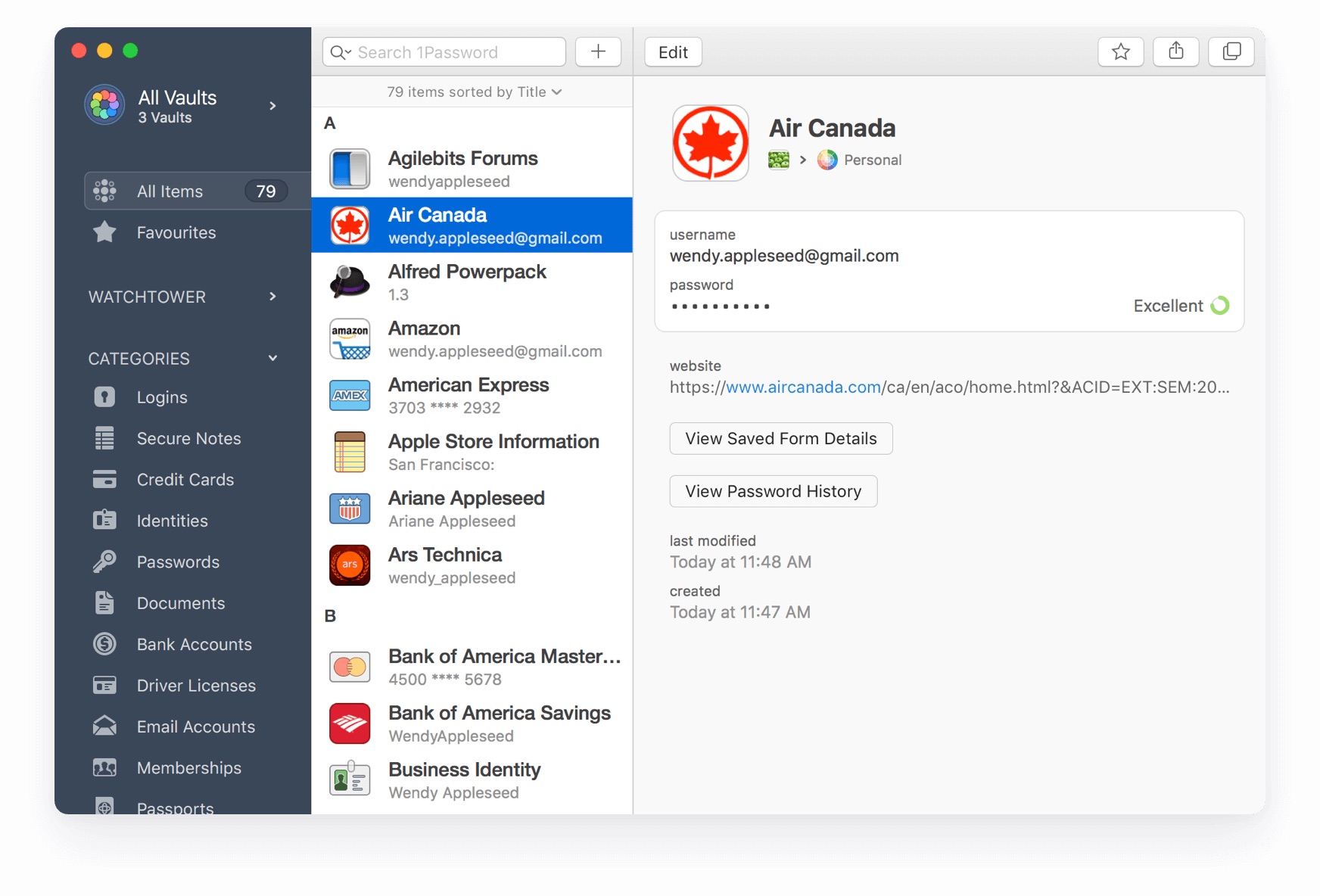
Task: Click the Alfred Powerpack hat icon
Action: (x=350, y=282)
